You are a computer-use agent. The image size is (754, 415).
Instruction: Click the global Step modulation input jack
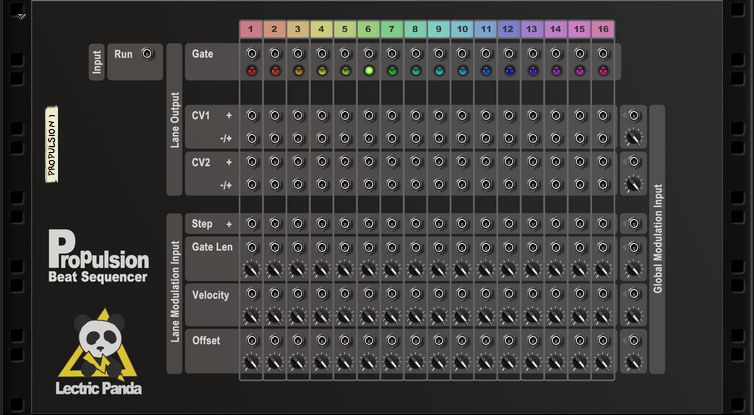coord(634,224)
